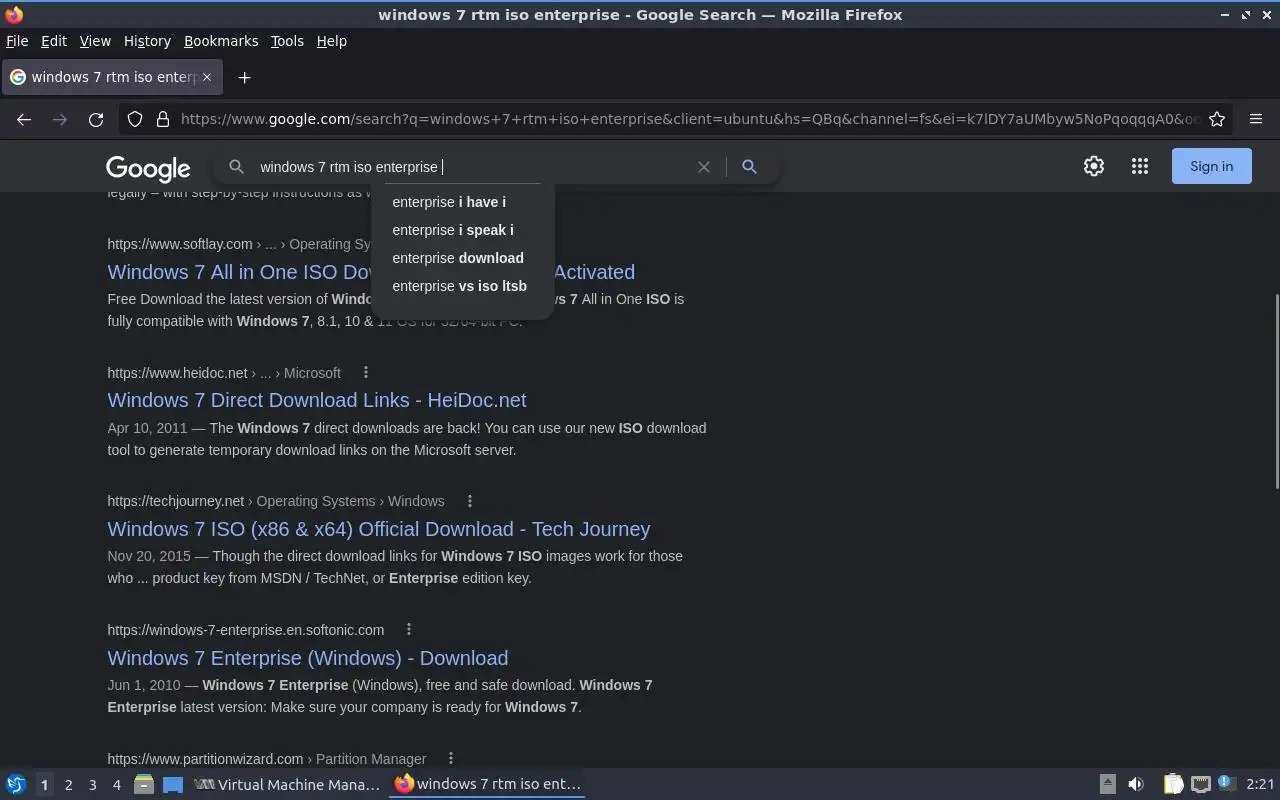This screenshot has width=1280, height=800.
Task: Click the Sign in button
Action: pyautogui.click(x=1211, y=167)
